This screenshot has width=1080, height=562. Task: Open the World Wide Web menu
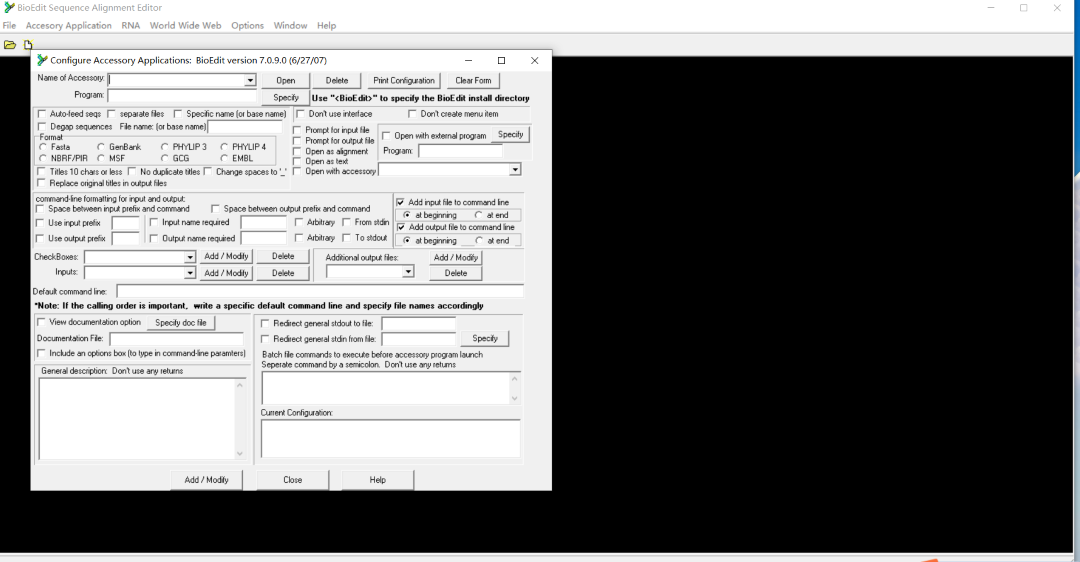coord(185,25)
